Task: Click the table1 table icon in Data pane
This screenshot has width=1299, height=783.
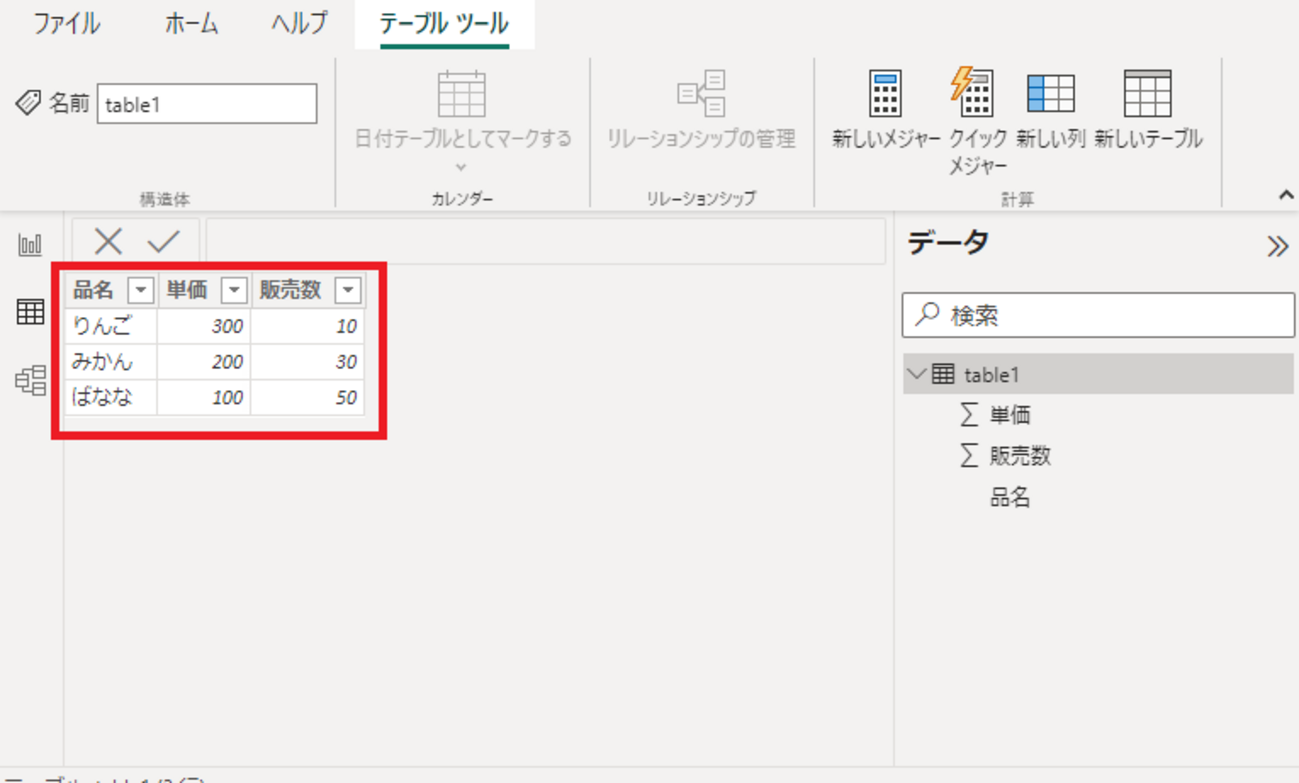Action: [943, 375]
